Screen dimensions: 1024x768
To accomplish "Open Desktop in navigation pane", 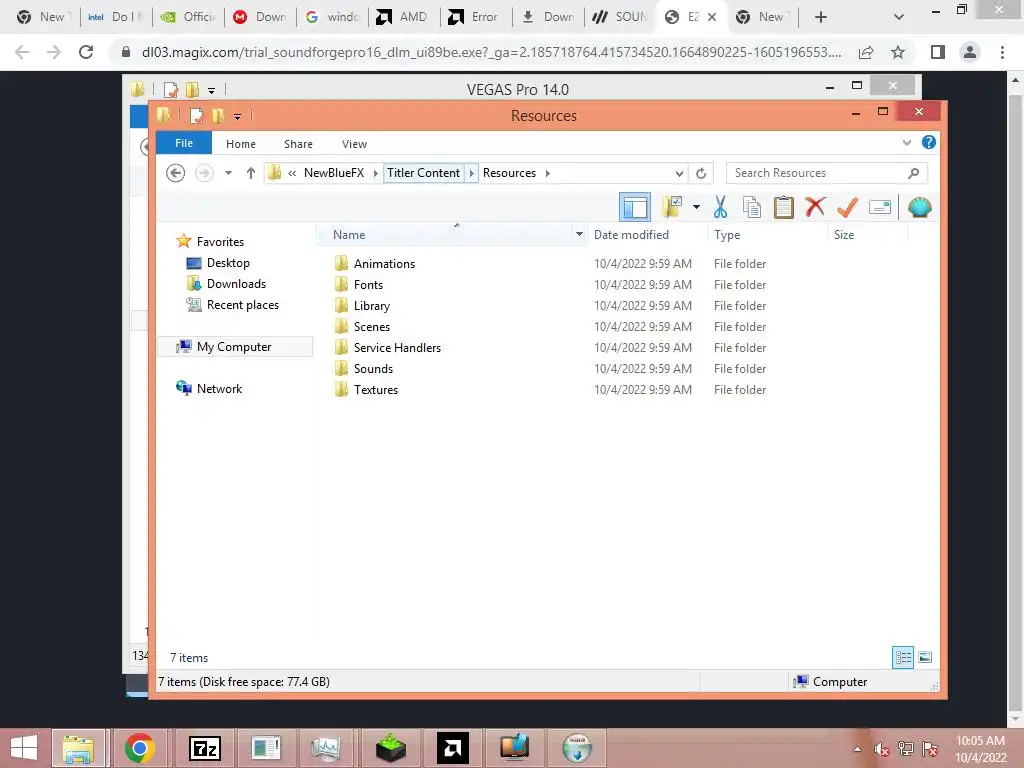I will (x=228, y=263).
